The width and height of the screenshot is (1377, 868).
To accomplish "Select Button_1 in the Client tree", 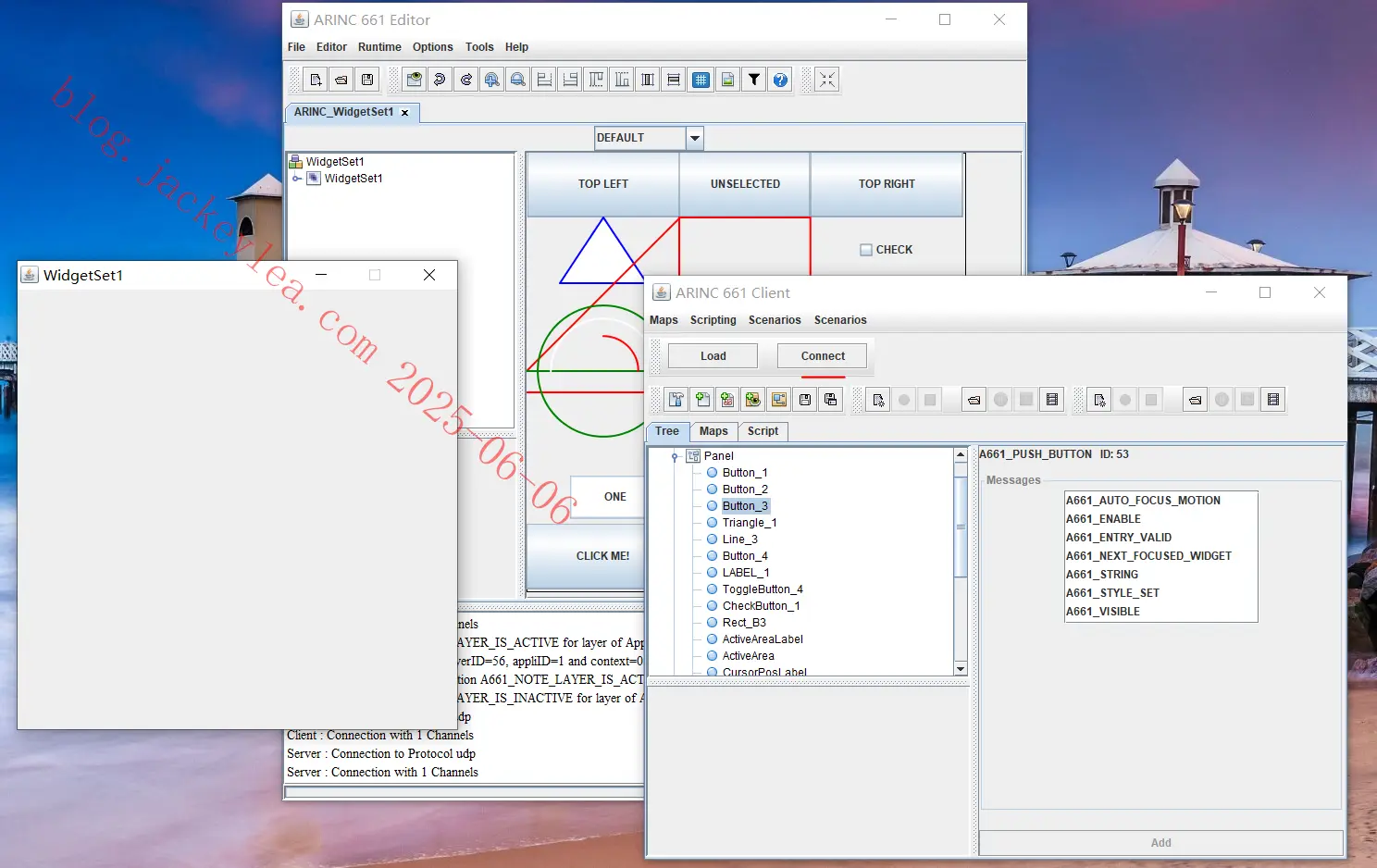I will point(745,473).
